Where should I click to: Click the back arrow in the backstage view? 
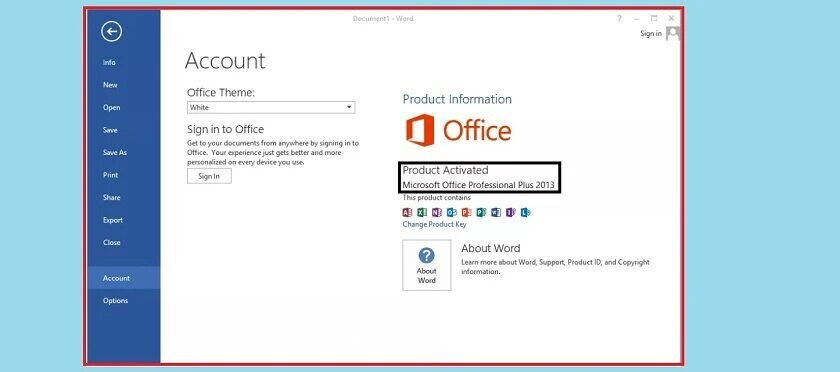[x=111, y=32]
